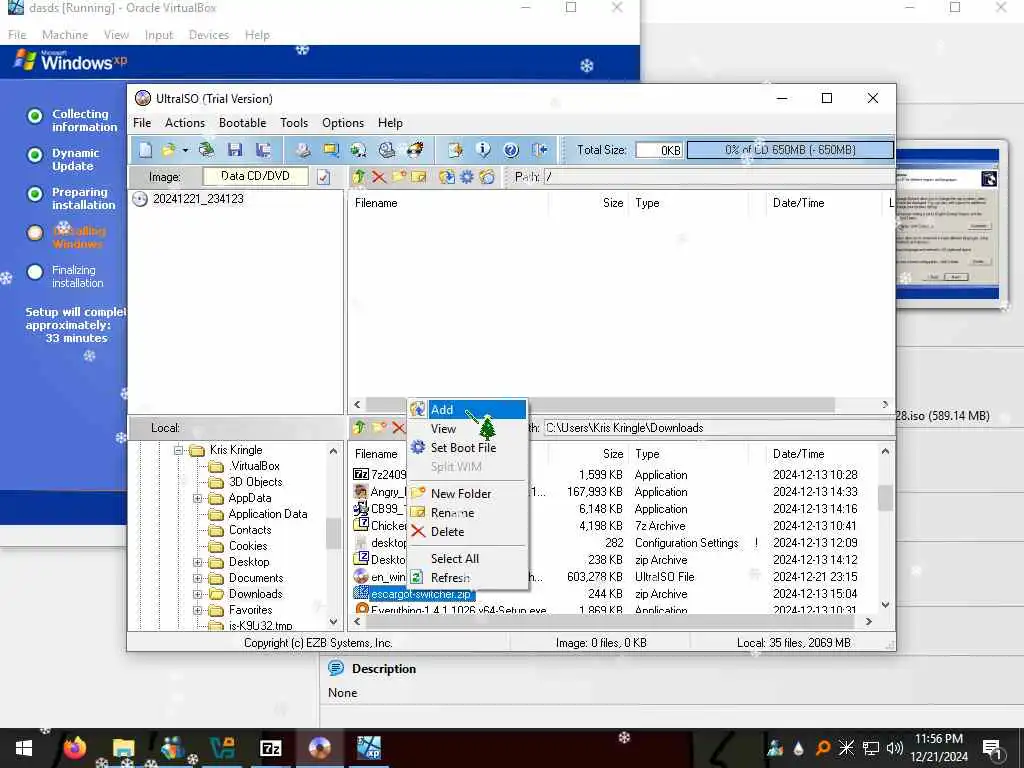Click the Exit door toolbar icon
Screen dimensions: 1024x768
click(x=539, y=150)
